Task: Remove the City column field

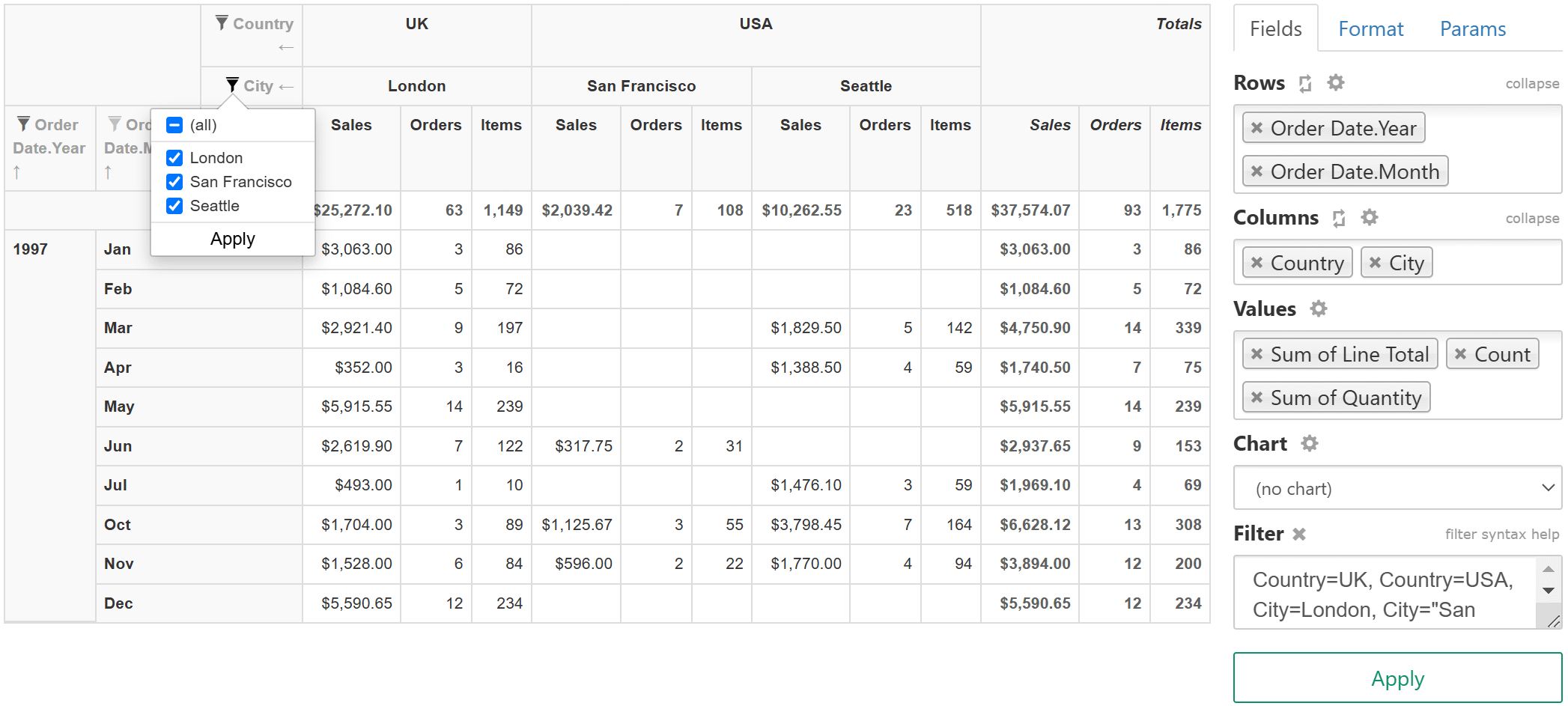Action: pyautogui.click(x=1376, y=263)
